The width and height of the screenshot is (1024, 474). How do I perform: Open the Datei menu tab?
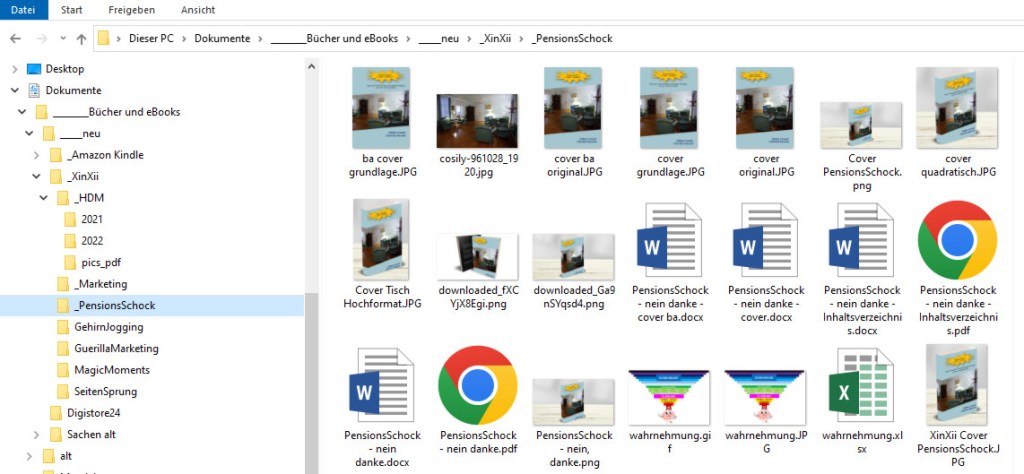21,10
